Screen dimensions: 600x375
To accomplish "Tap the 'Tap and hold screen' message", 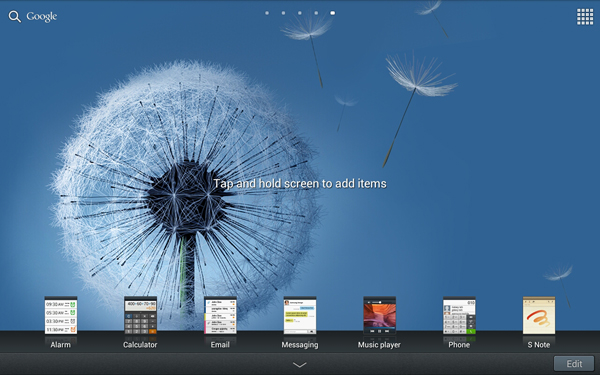I will [300, 184].
